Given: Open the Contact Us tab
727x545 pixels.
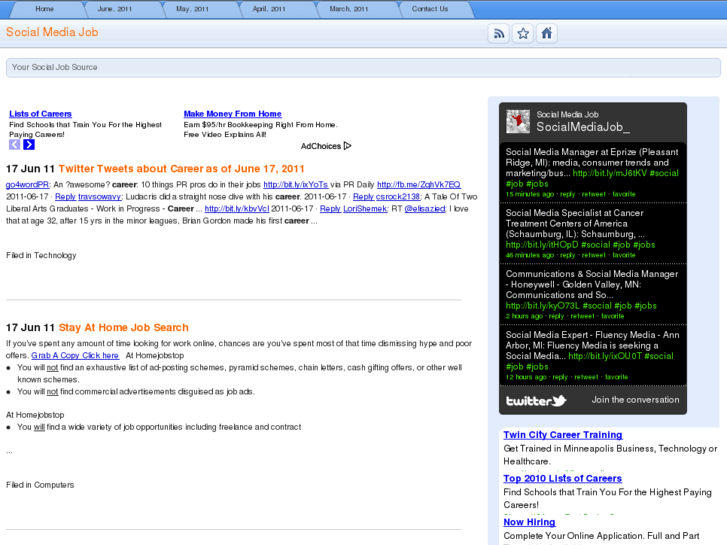Looking at the screenshot, I should [x=430, y=9].
